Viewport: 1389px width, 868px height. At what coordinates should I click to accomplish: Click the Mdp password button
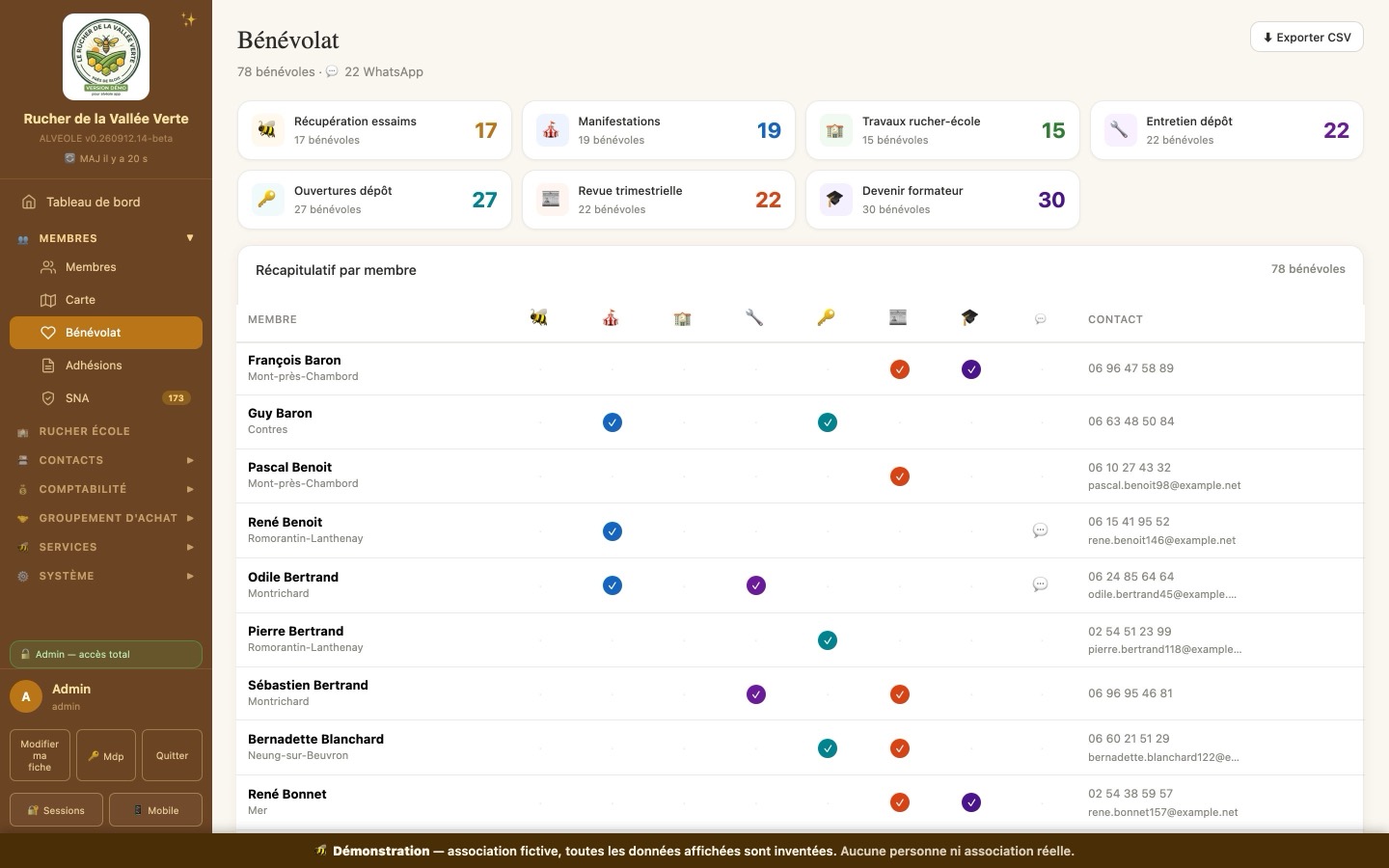[x=106, y=755]
